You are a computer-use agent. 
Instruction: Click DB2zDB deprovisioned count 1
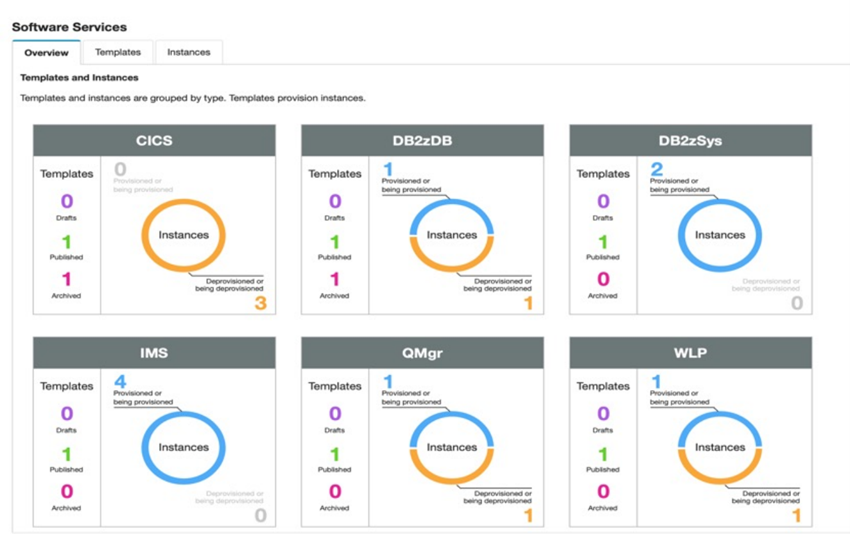[x=528, y=303]
